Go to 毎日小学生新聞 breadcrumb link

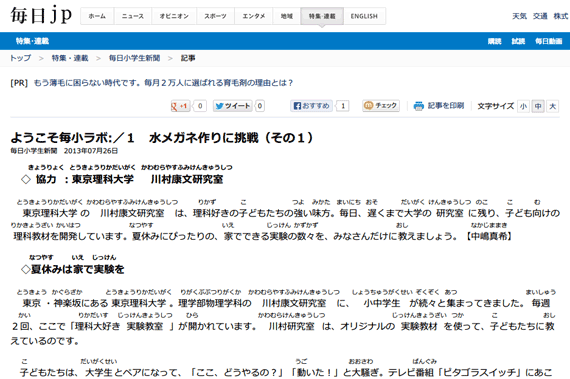(x=135, y=58)
